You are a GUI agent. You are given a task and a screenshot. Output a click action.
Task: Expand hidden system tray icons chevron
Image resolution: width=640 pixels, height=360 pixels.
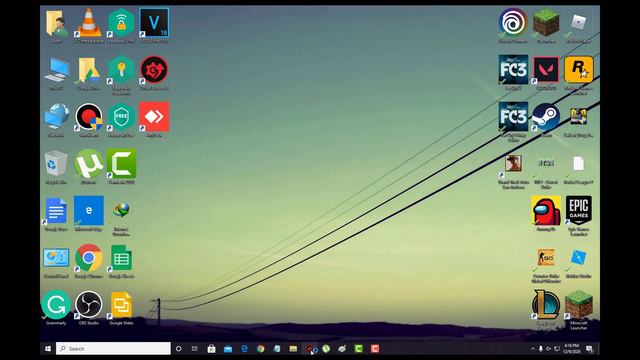pyautogui.click(x=532, y=349)
